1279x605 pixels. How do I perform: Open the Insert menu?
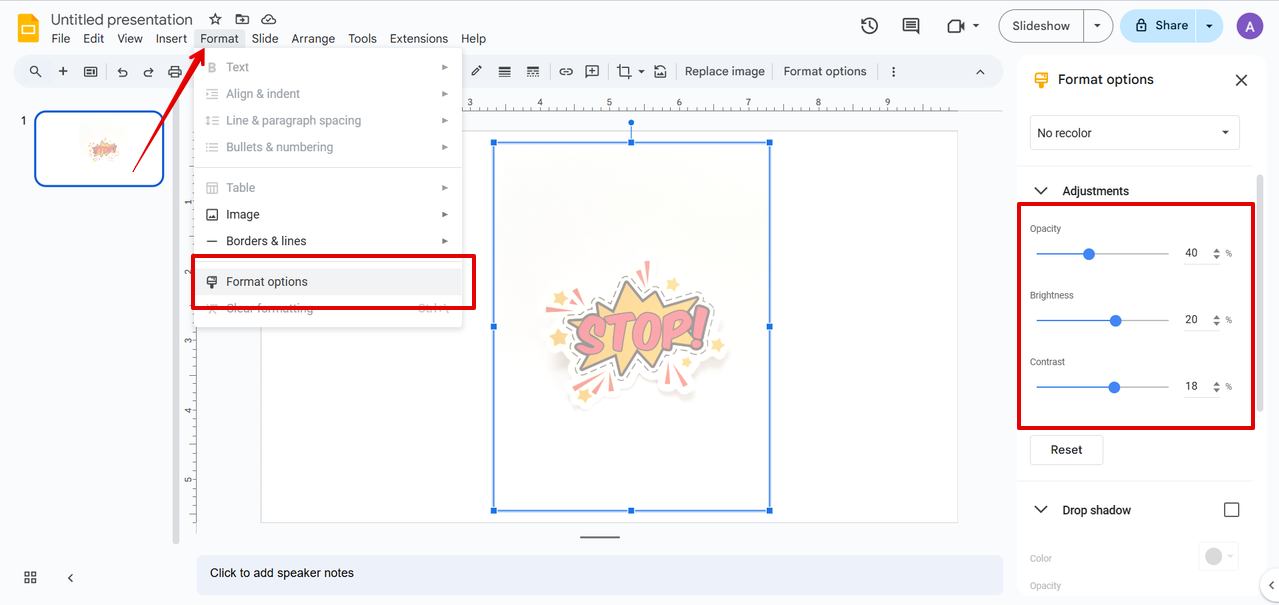pyautogui.click(x=171, y=39)
